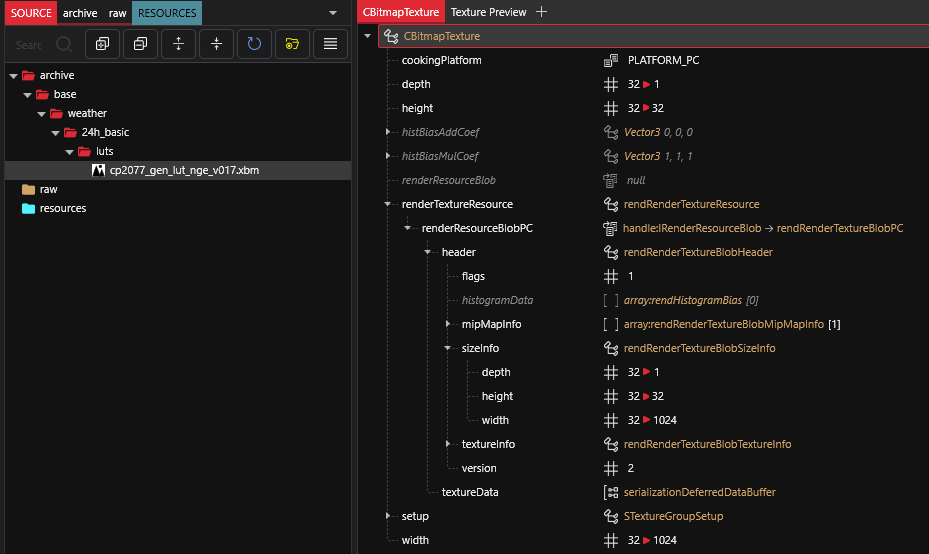Collapse the weather folder in tree

[42, 113]
